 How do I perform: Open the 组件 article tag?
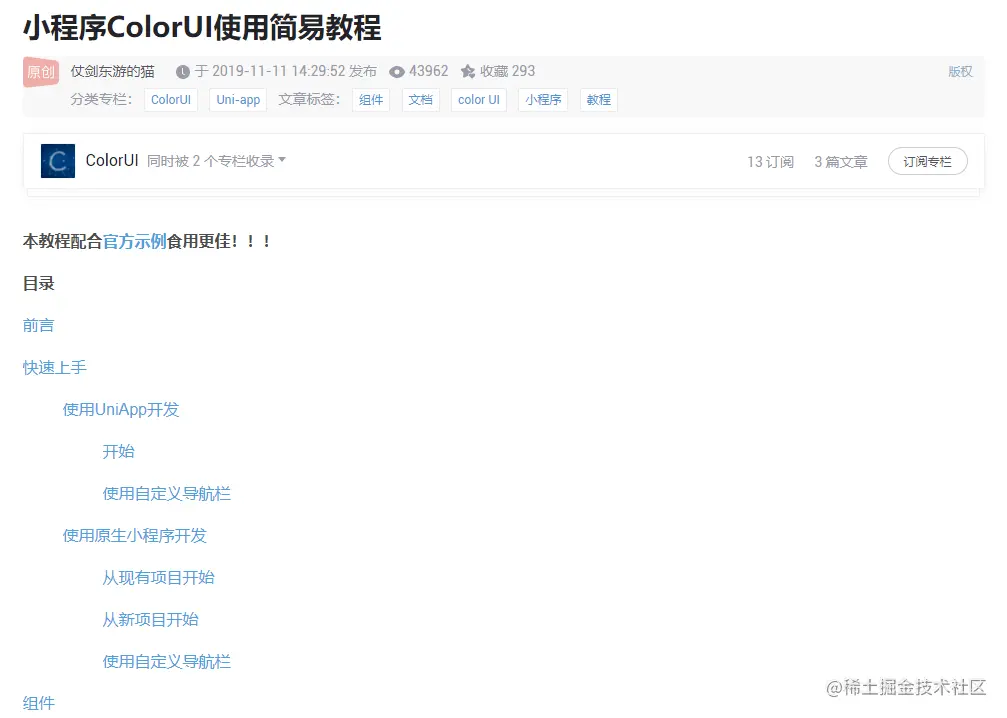pos(371,100)
